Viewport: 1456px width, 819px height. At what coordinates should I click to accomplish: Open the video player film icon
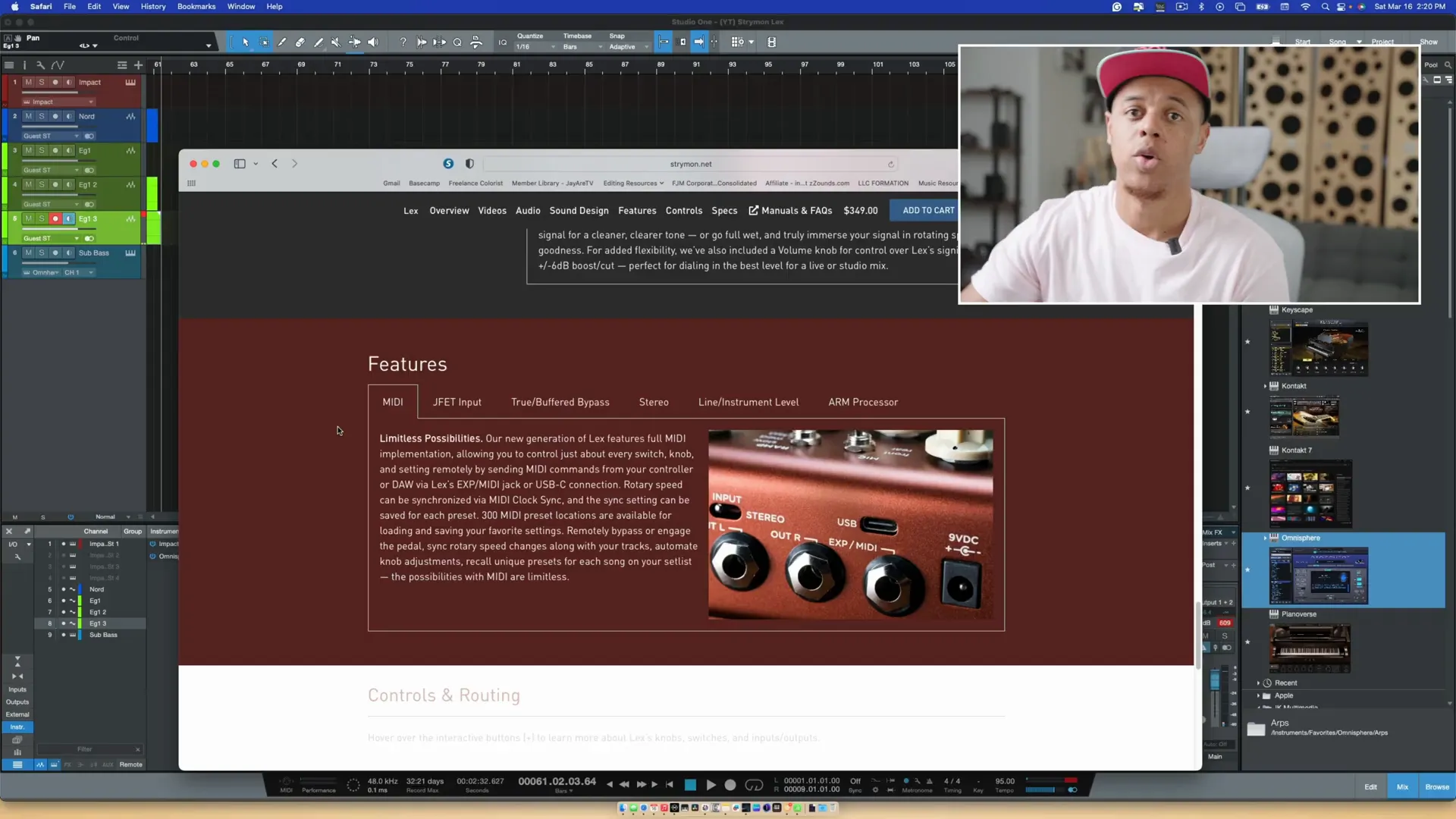pos(771,42)
